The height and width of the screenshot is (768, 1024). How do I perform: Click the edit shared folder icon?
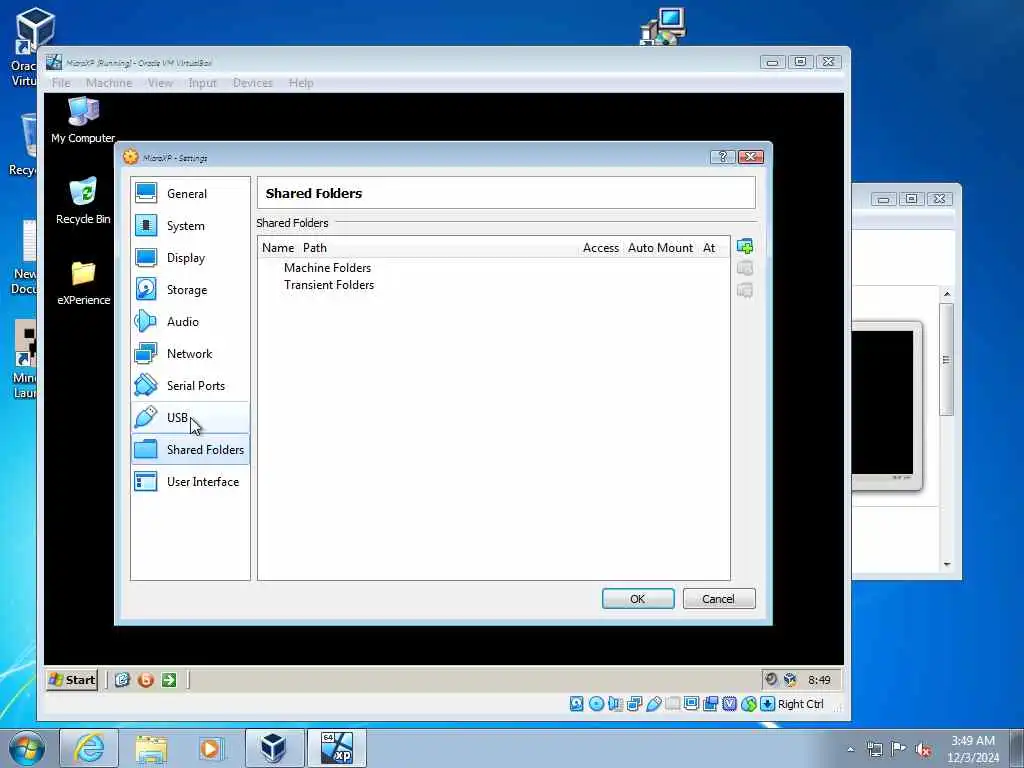pos(744,268)
